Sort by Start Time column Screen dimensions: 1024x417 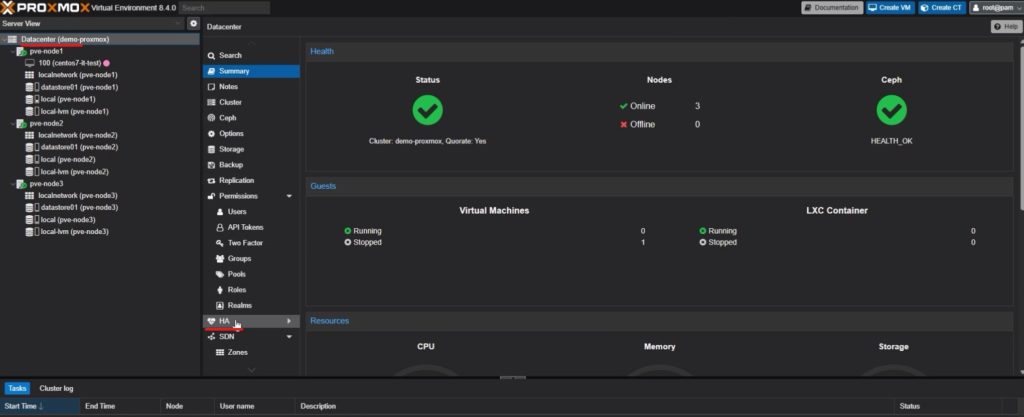click(x=40, y=406)
